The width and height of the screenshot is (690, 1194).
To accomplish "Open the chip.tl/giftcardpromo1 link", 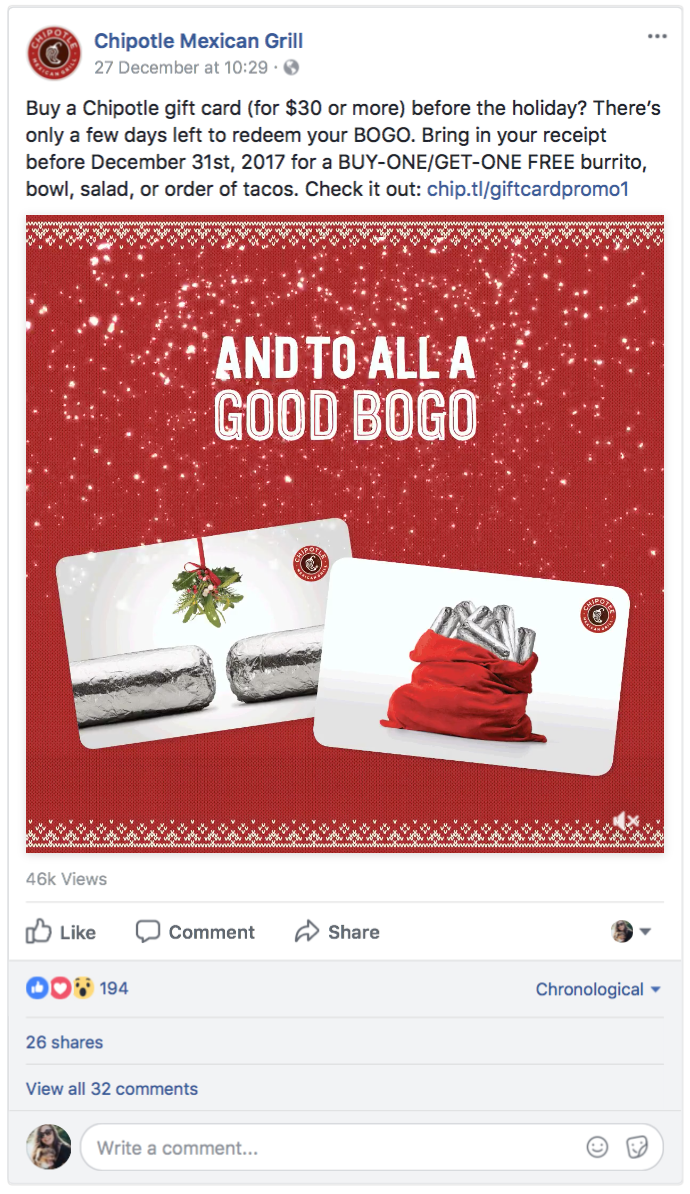I will [528, 189].
